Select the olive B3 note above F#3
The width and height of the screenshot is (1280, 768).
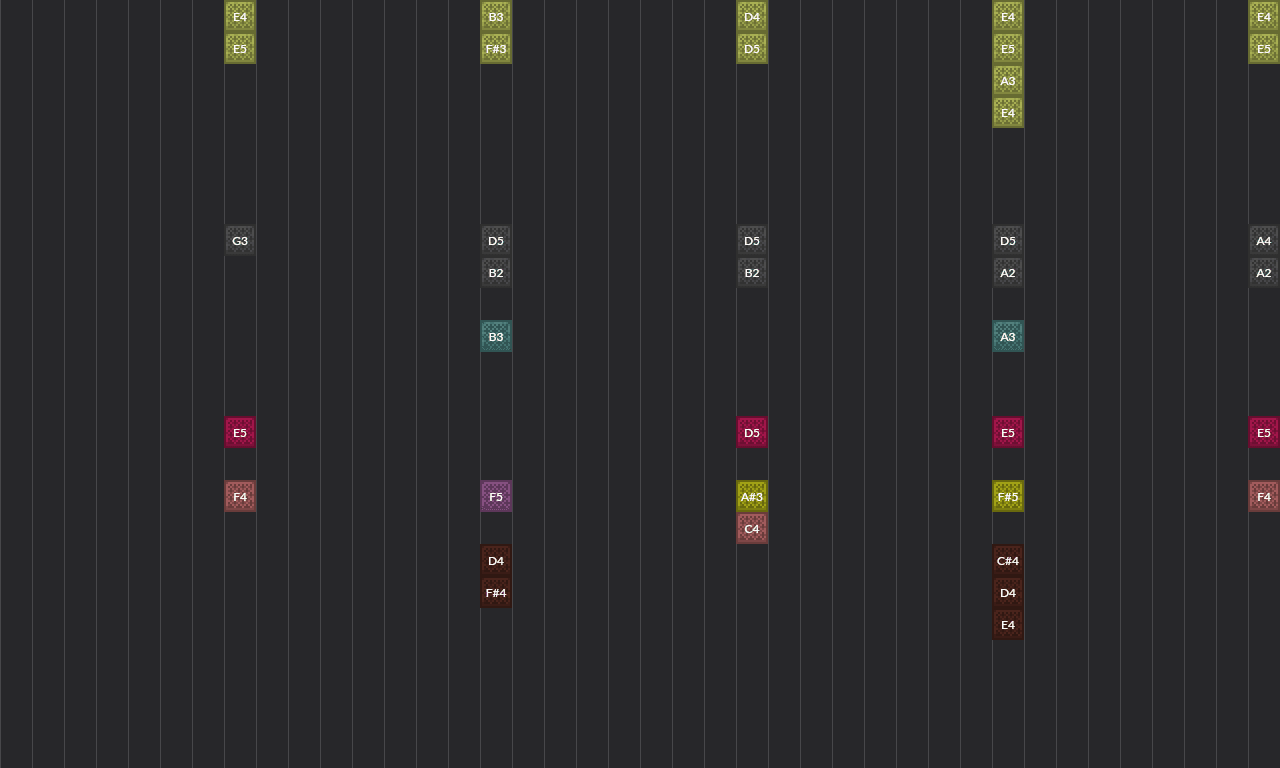pyautogui.click(x=496, y=16)
